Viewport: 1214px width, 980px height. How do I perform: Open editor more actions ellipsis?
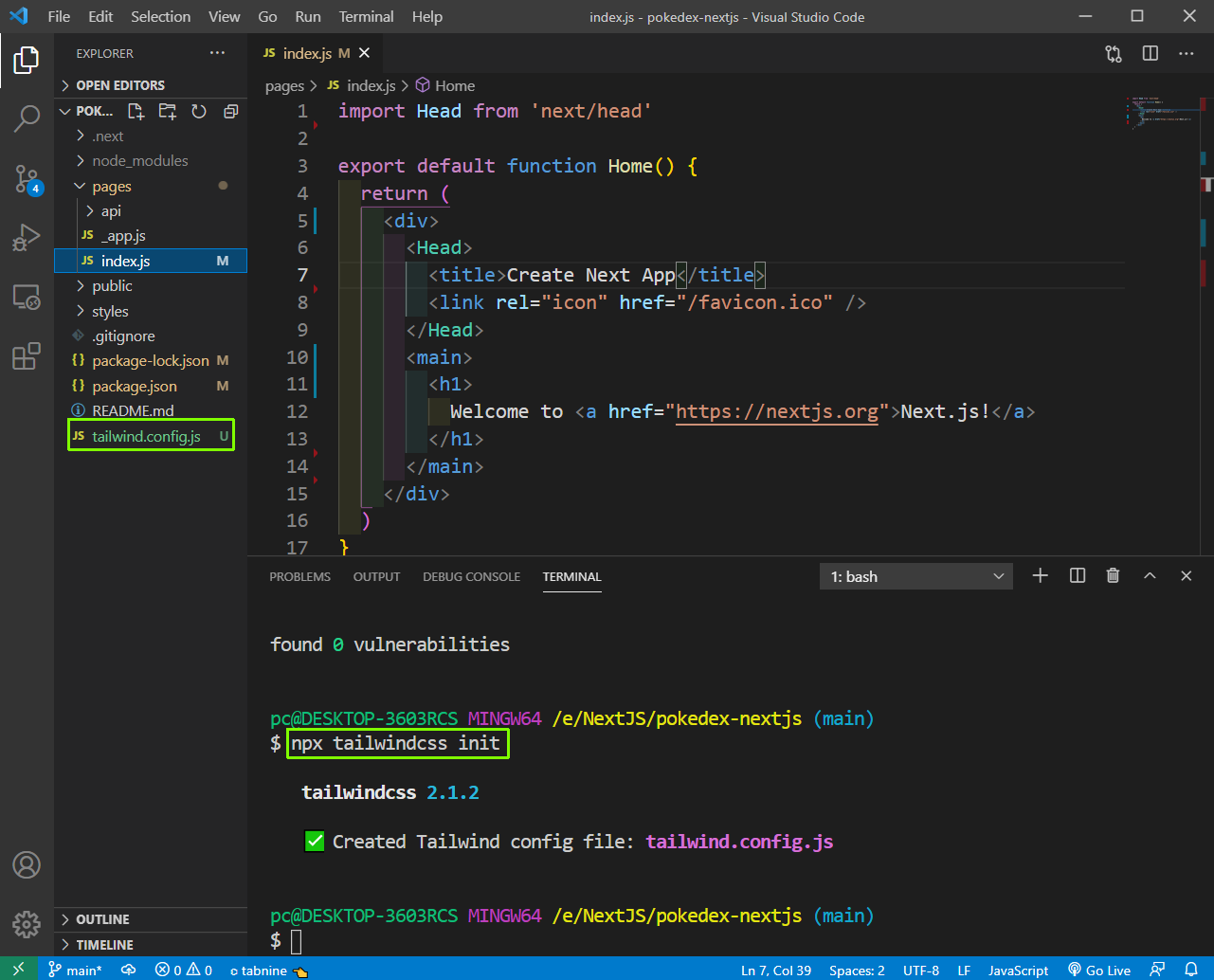click(1187, 54)
